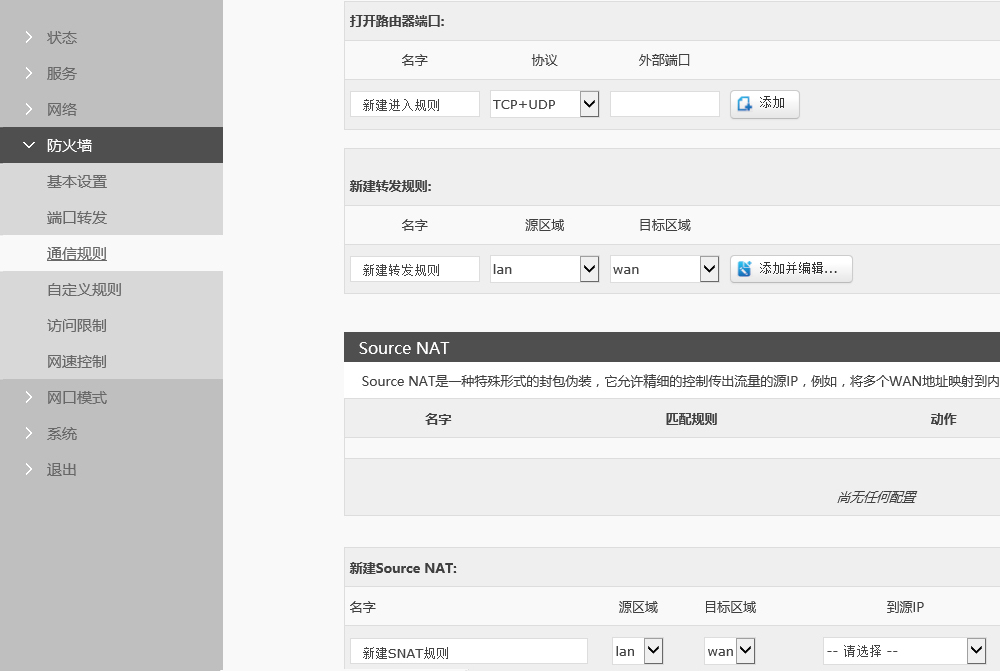The width and height of the screenshot is (1000, 671).
Task: Click the edit icon on 添加并编辑 button
Action: pos(744,269)
